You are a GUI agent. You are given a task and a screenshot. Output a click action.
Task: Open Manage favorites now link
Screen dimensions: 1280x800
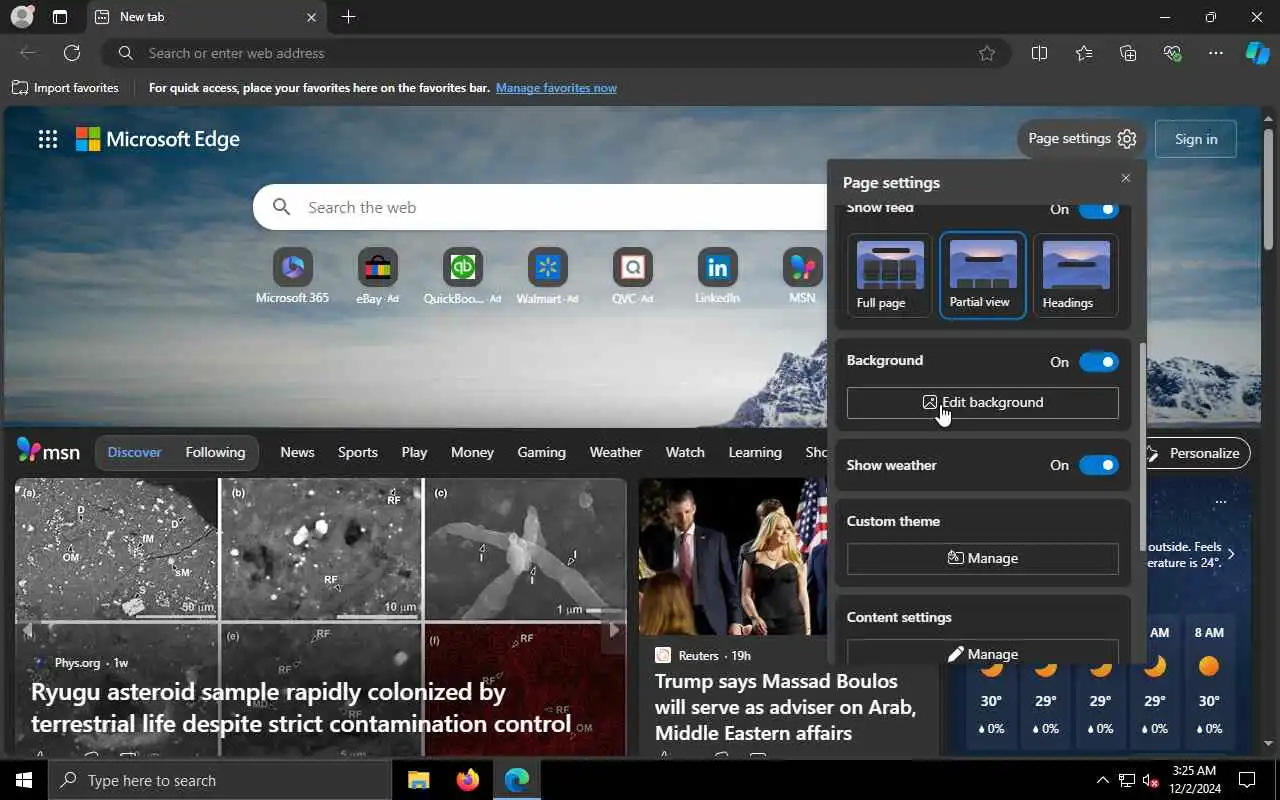556,88
